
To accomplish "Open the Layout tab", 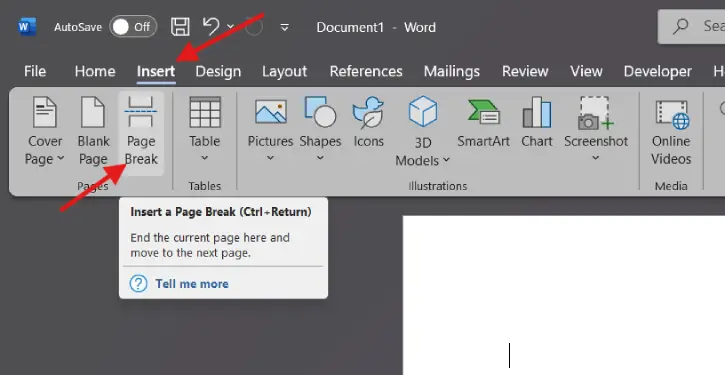I will click(x=284, y=72).
